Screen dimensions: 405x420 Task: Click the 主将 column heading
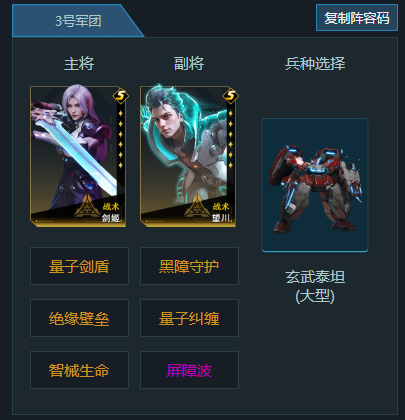click(79, 63)
